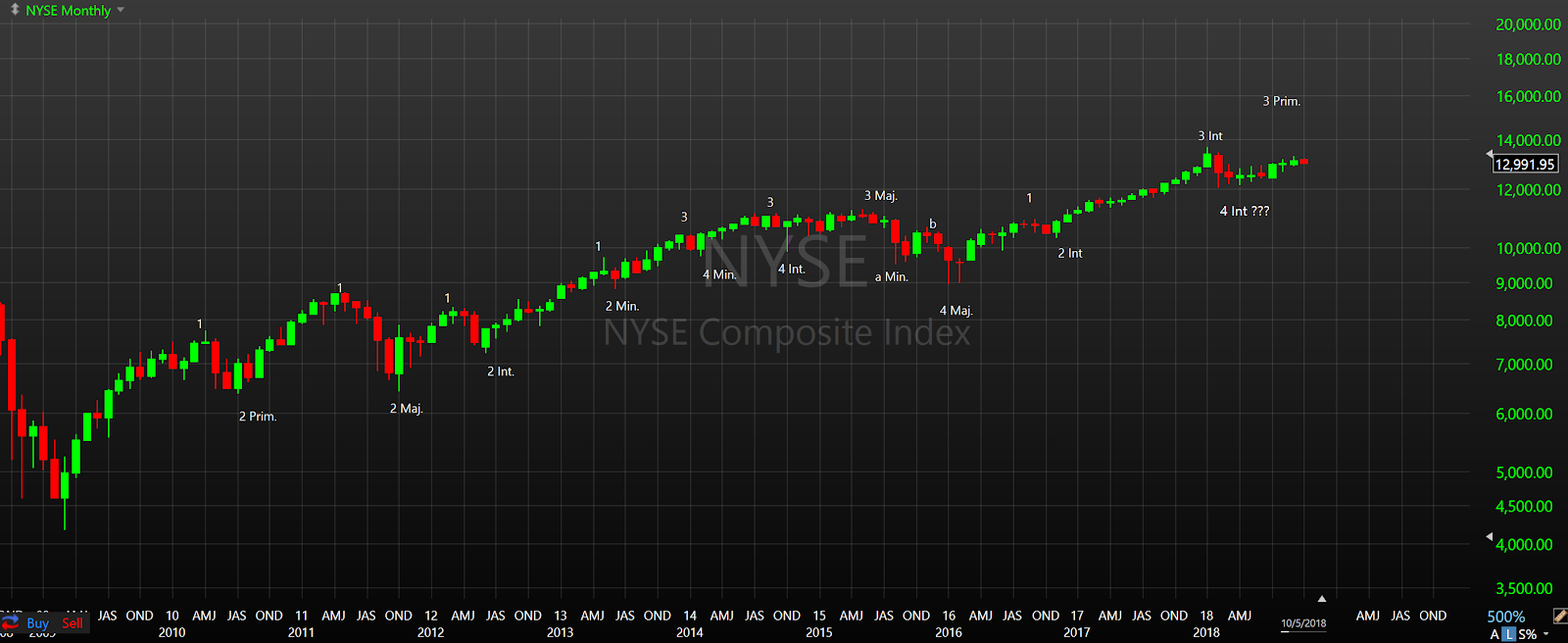Select the 'a Min.' wave label

[891, 277]
